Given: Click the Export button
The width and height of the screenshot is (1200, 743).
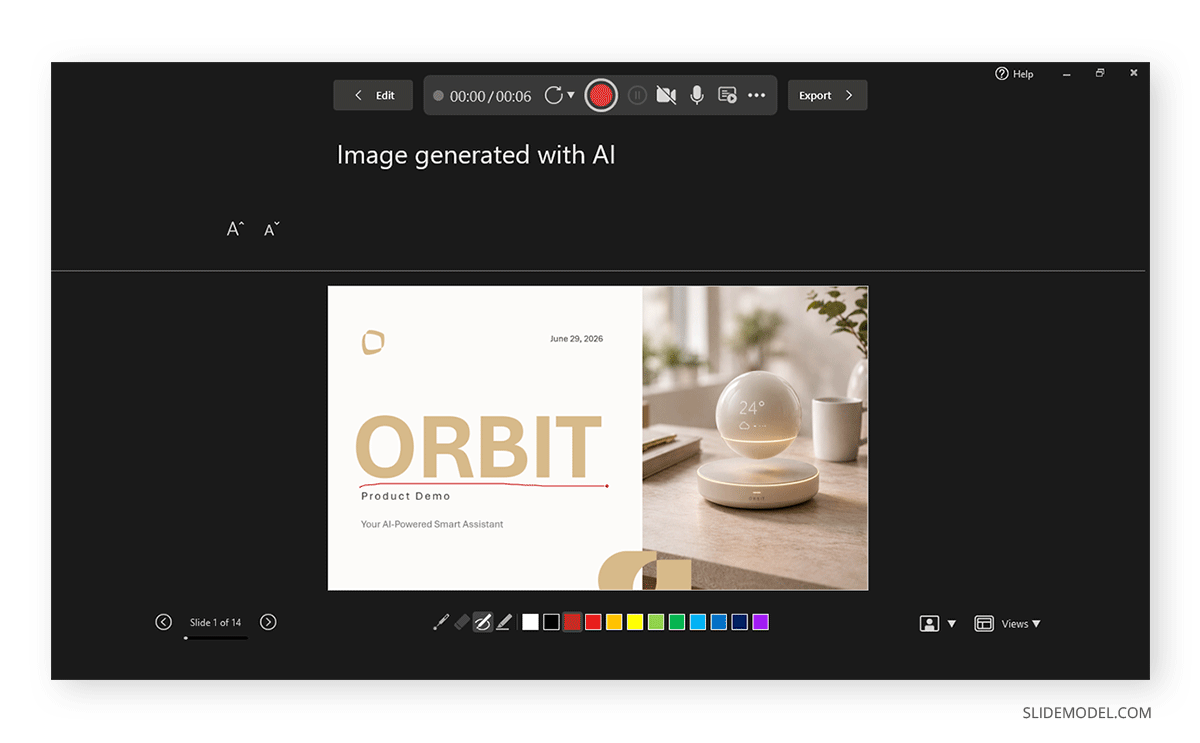Looking at the screenshot, I should [x=827, y=95].
